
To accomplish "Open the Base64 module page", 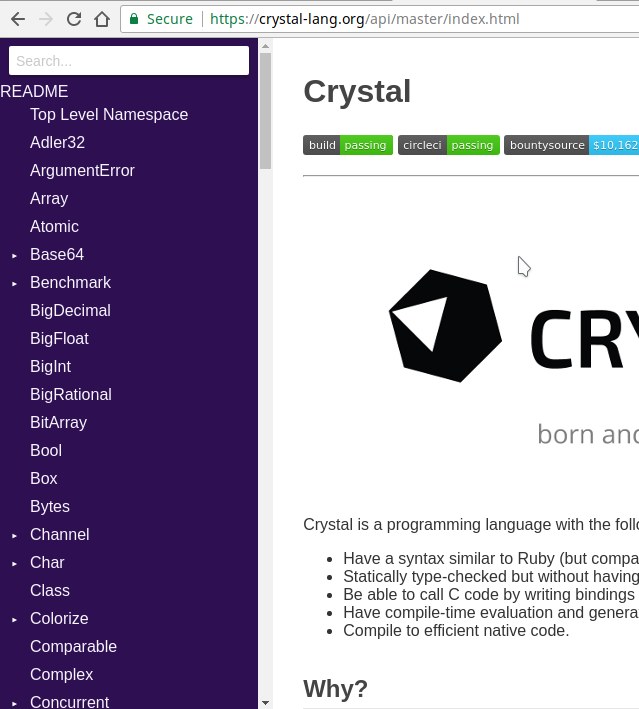I will pos(57,255).
